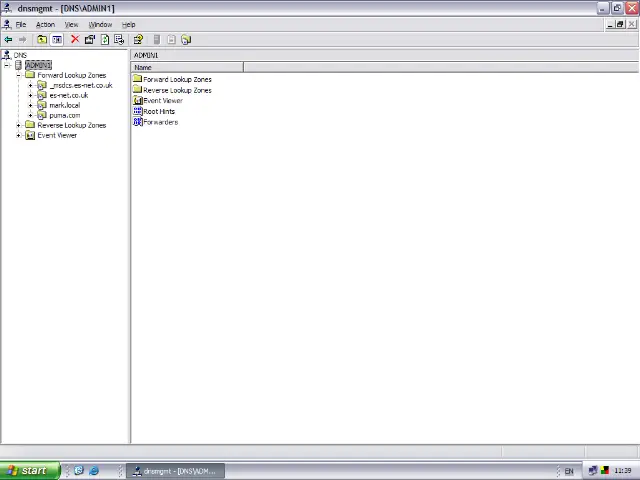
Task: Select the _msdcs.es-net.co.uk zone
Action: pos(81,85)
